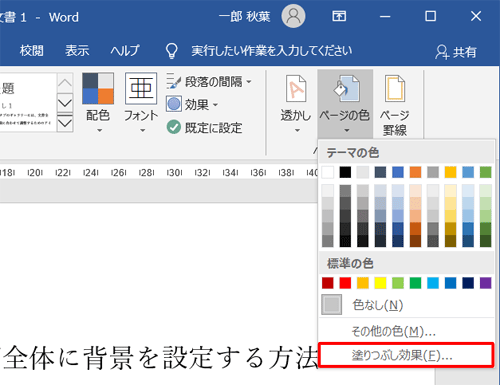500x385 pixels.
Task: Expand the 効果 dropdown arrow
Action: (x=215, y=105)
